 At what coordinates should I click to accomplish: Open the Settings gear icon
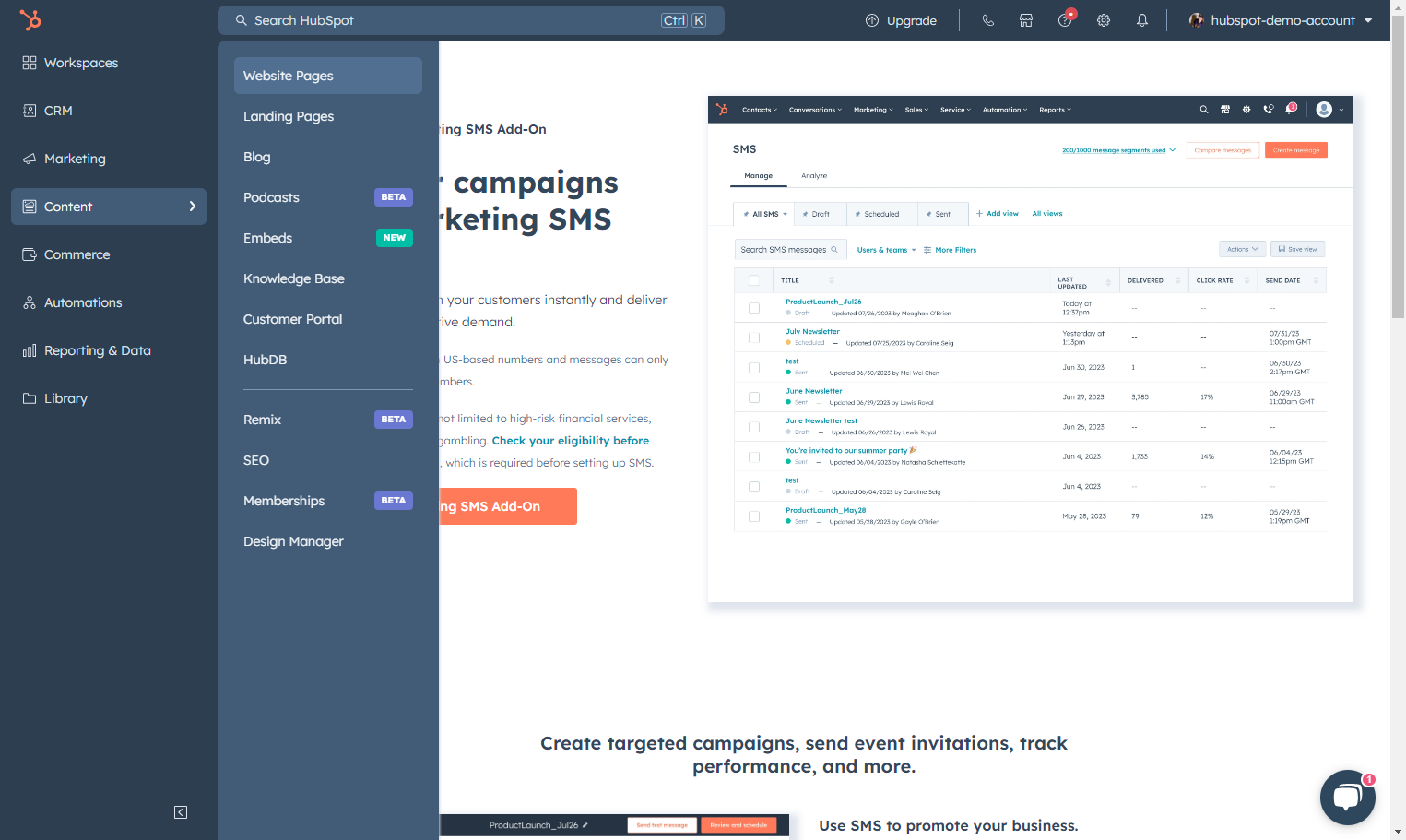(1104, 20)
